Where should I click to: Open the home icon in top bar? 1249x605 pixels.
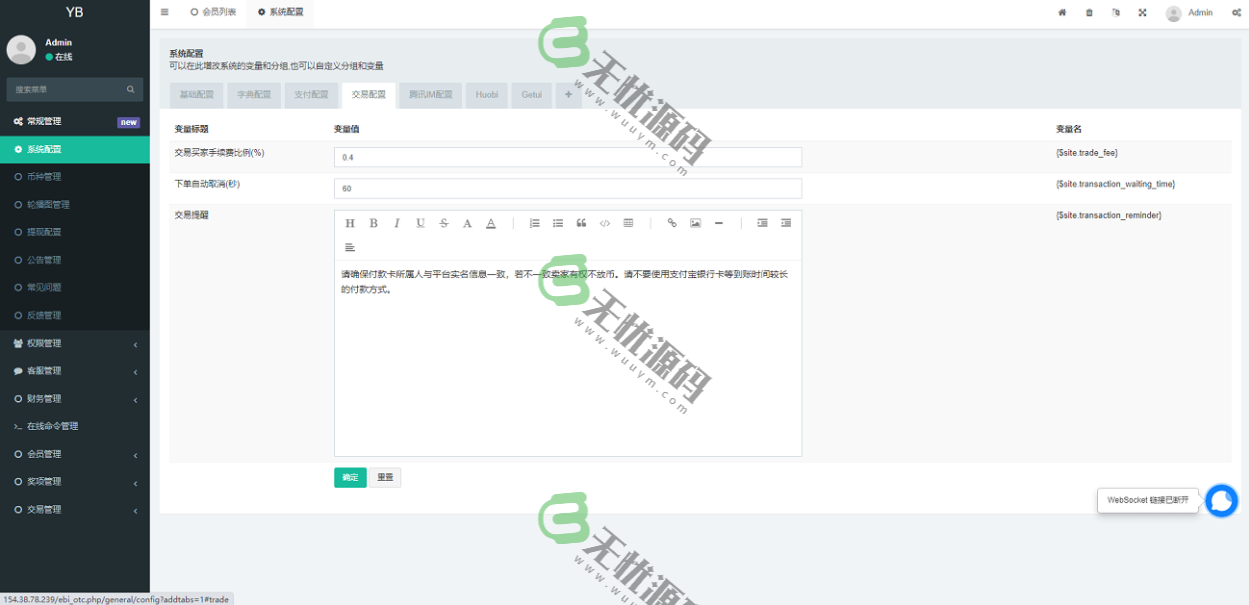(1062, 13)
